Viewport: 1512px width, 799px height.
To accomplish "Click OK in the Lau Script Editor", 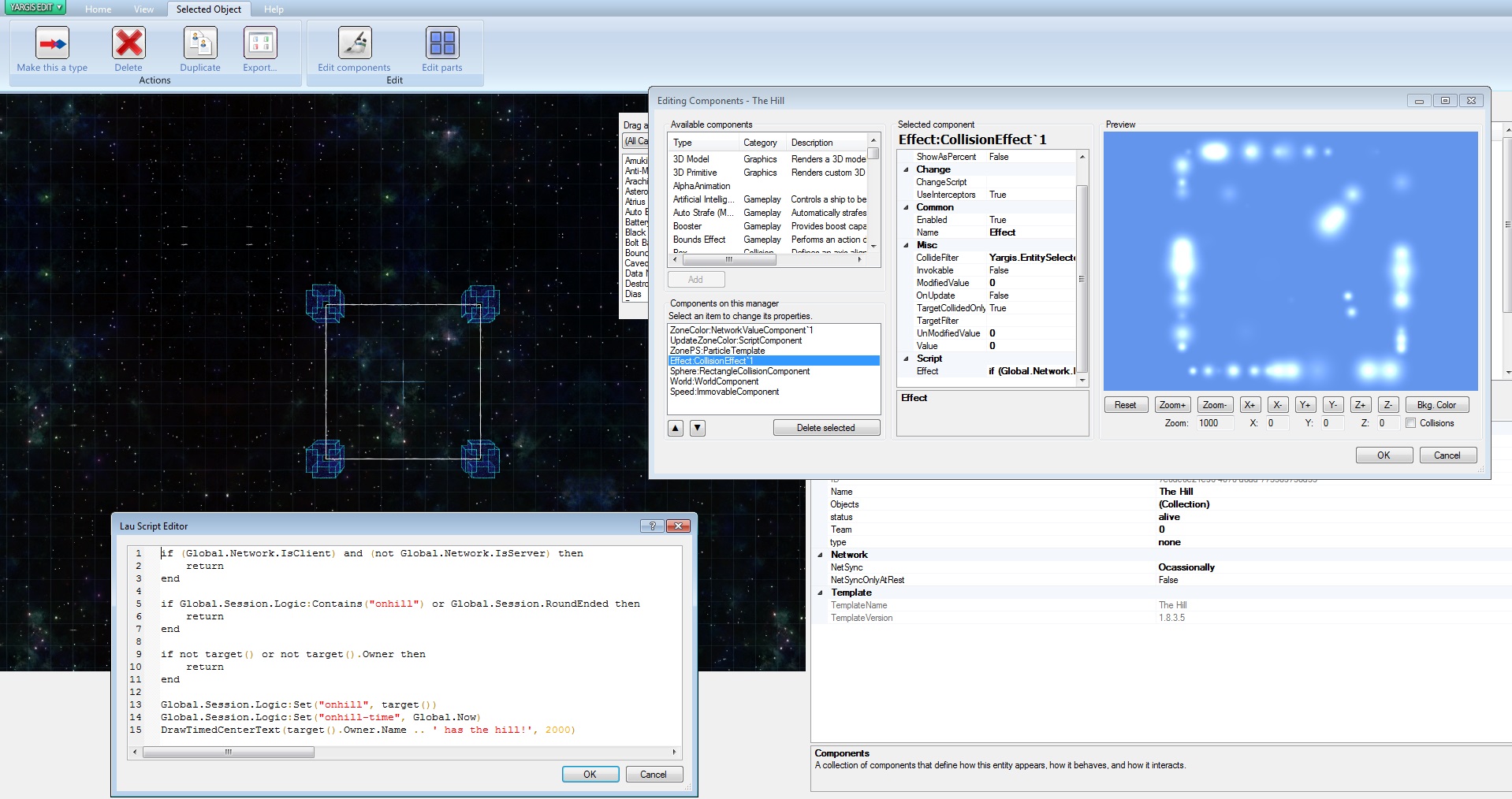I will [x=590, y=774].
